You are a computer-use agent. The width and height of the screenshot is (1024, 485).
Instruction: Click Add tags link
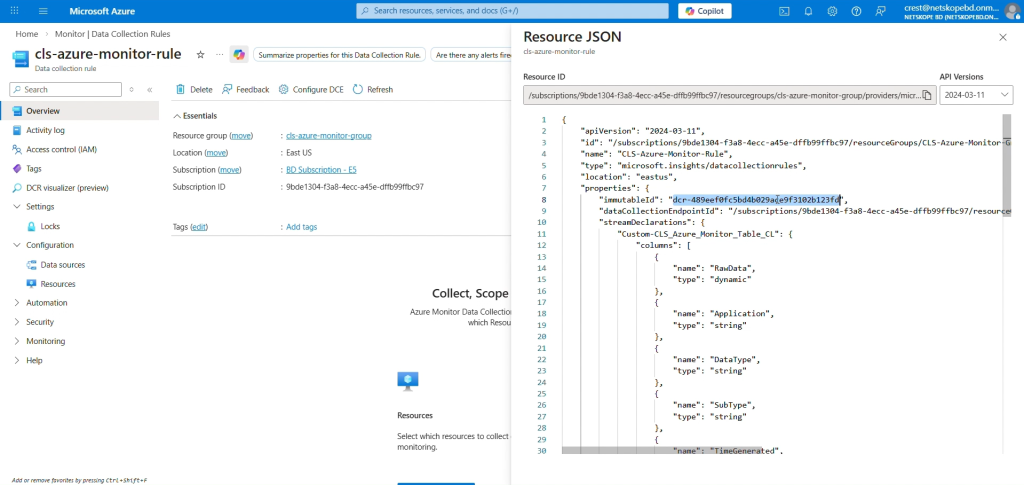click(302, 227)
